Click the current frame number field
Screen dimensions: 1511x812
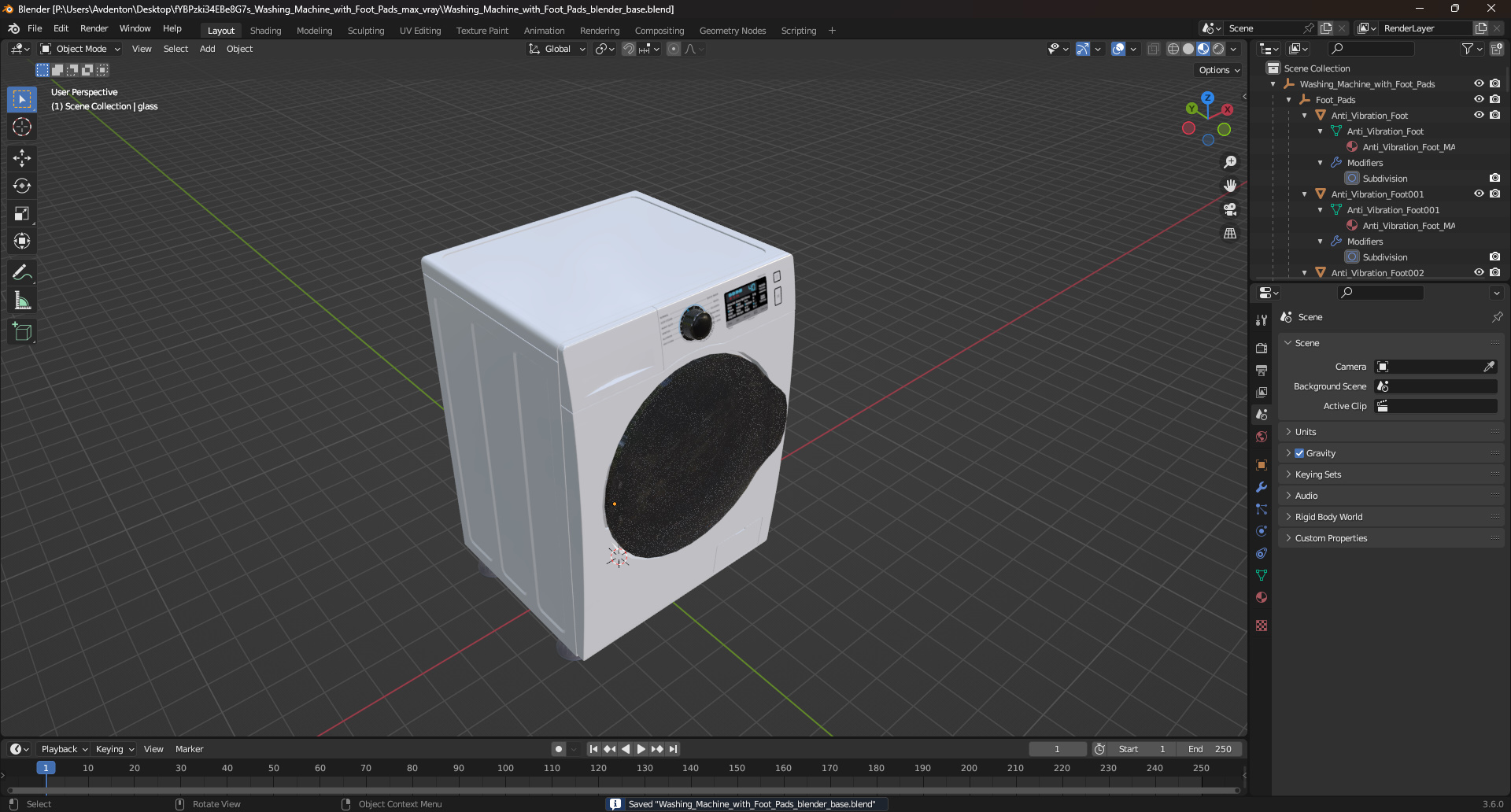[1057, 749]
